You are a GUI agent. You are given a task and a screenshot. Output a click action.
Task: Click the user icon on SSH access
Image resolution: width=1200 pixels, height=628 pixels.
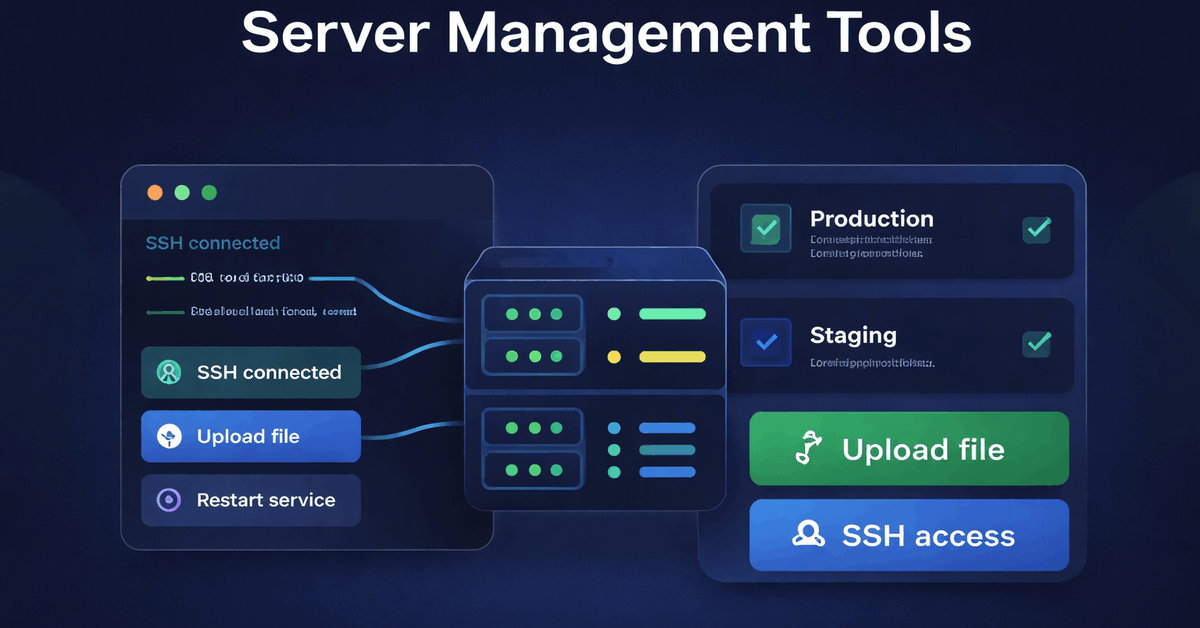click(x=808, y=534)
